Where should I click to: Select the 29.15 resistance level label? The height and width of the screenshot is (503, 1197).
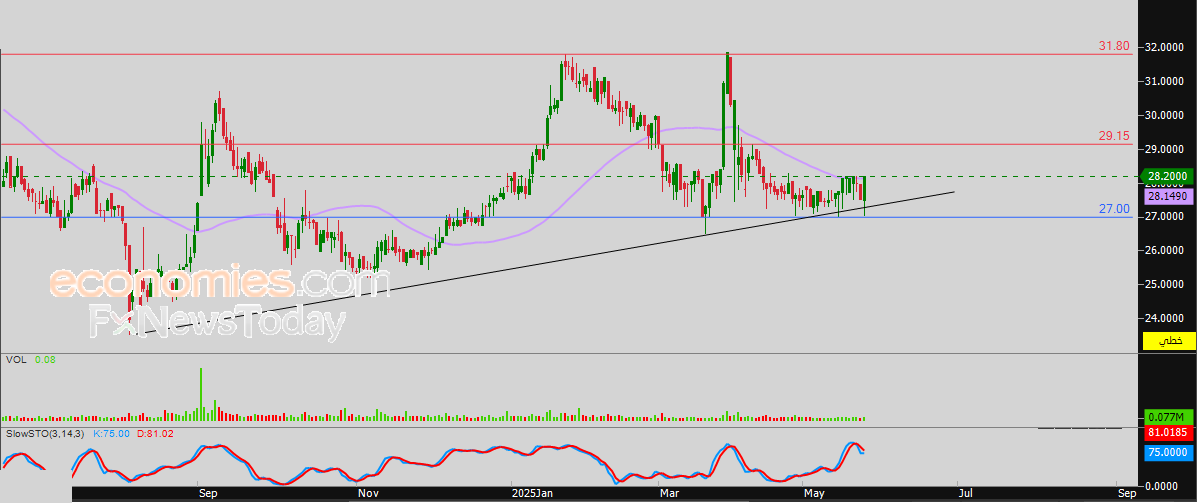click(1114, 135)
